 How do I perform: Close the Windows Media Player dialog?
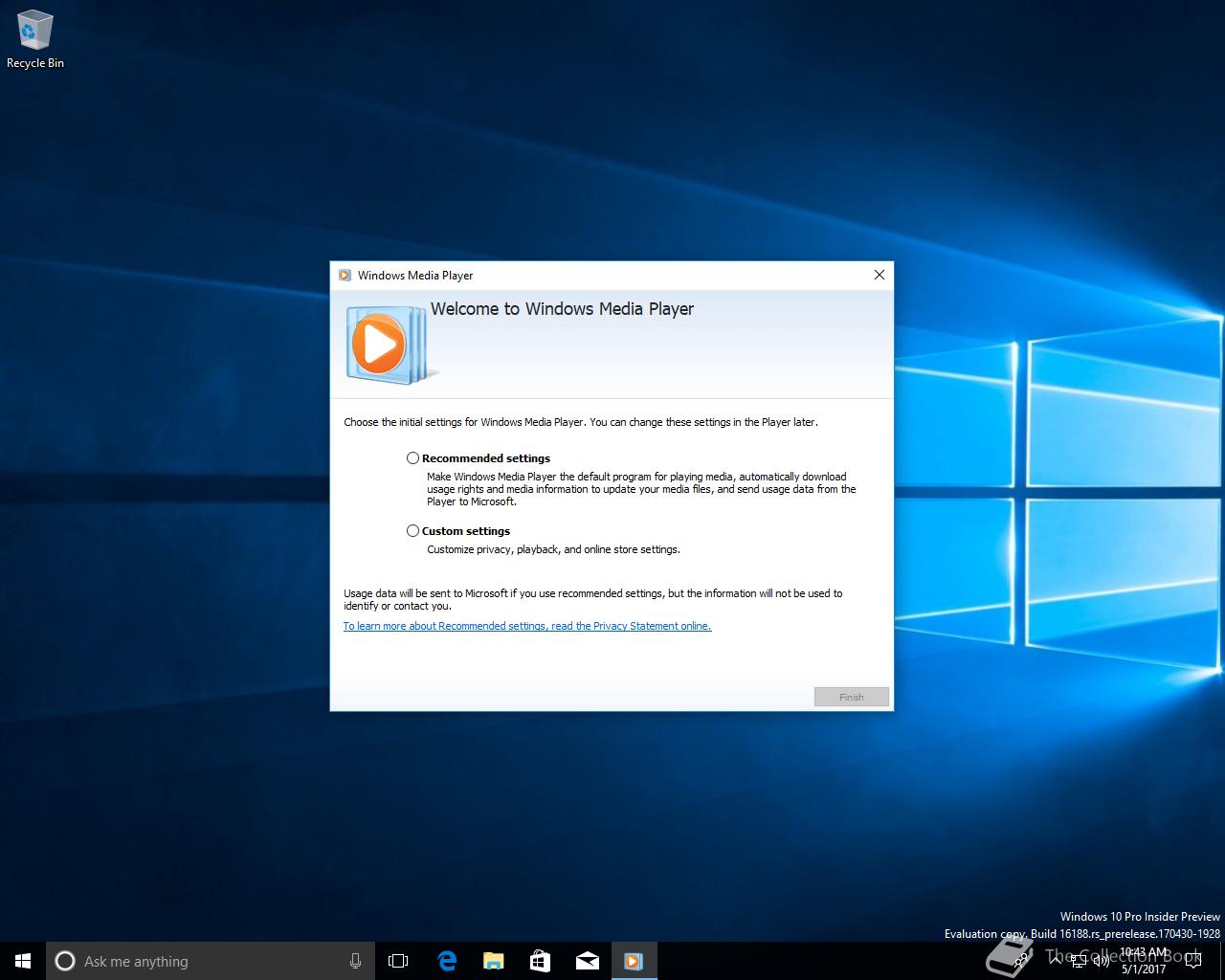(x=879, y=276)
